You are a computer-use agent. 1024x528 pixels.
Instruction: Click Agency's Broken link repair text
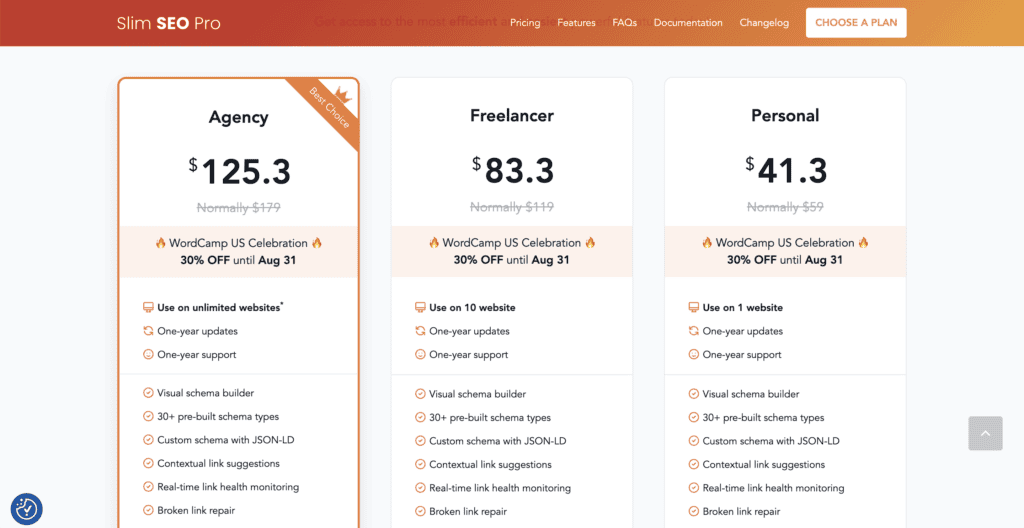tap(196, 510)
